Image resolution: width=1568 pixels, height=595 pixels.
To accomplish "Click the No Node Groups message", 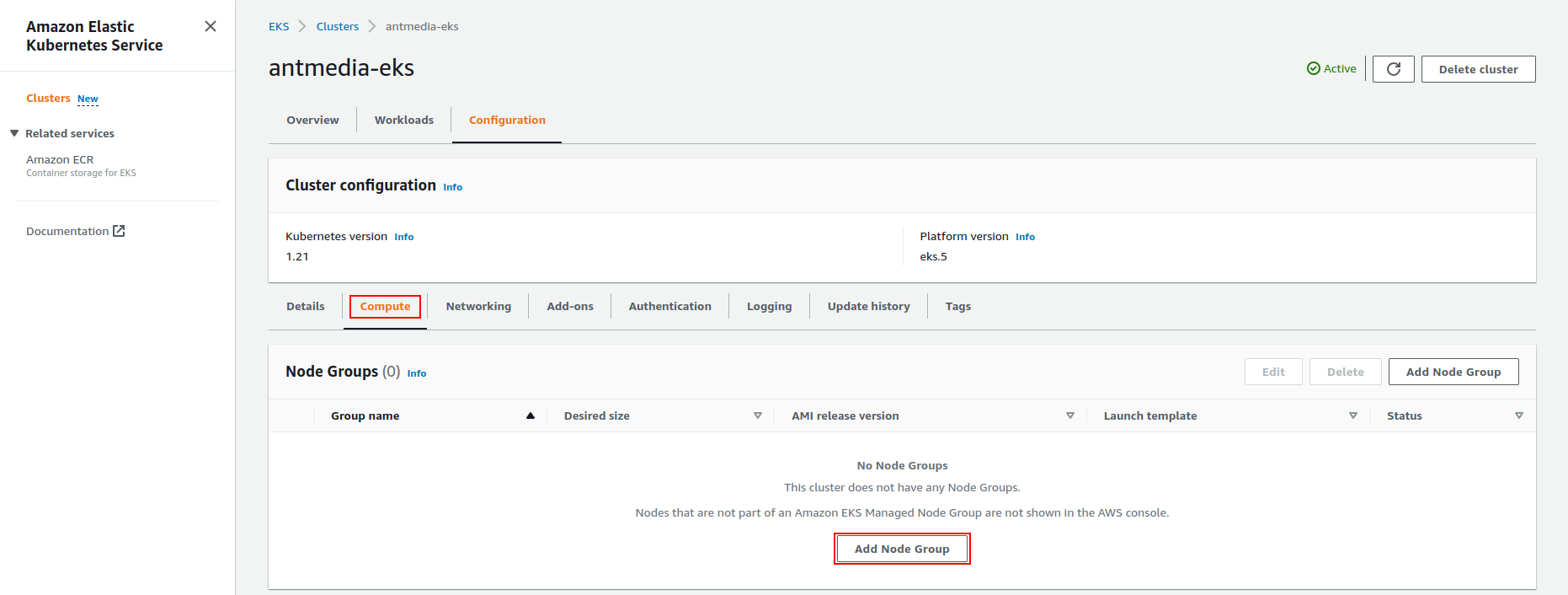I will [x=902, y=465].
